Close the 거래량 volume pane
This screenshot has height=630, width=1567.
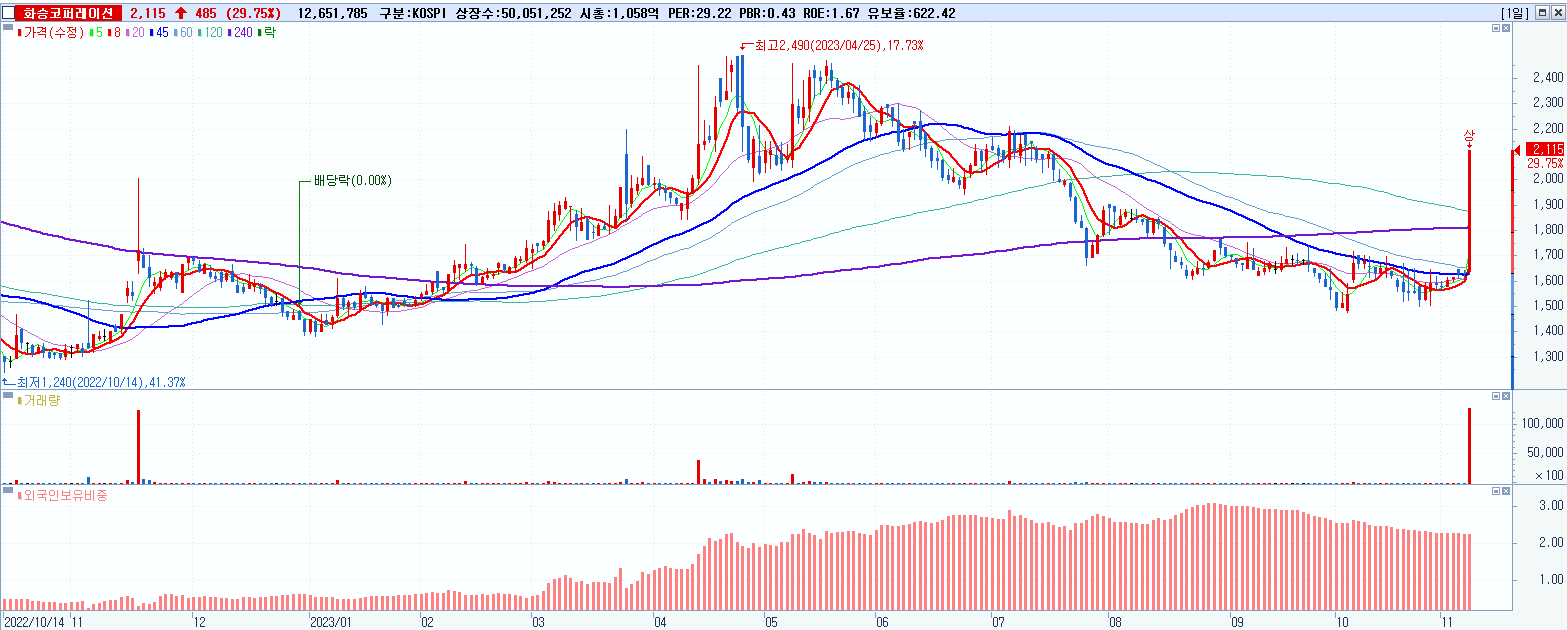point(1506,396)
